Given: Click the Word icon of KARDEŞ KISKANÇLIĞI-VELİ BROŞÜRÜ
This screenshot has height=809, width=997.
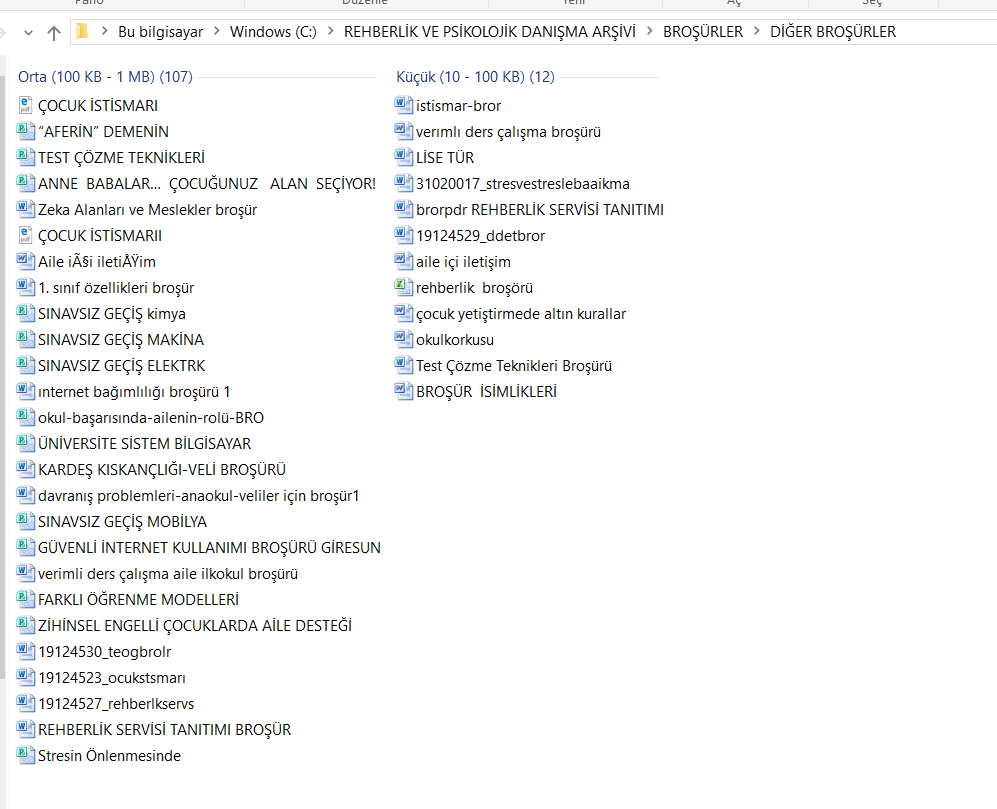Looking at the screenshot, I should pos(25,469).
